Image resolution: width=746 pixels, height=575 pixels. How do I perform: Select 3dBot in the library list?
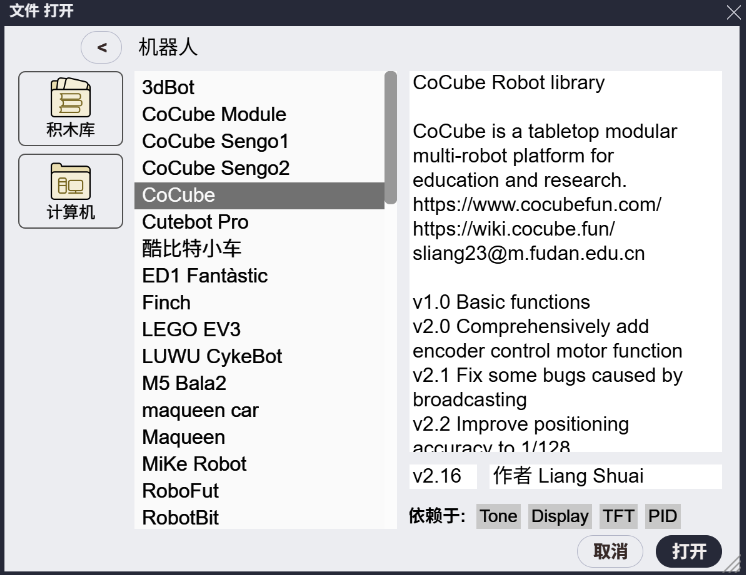pos(168,88)
